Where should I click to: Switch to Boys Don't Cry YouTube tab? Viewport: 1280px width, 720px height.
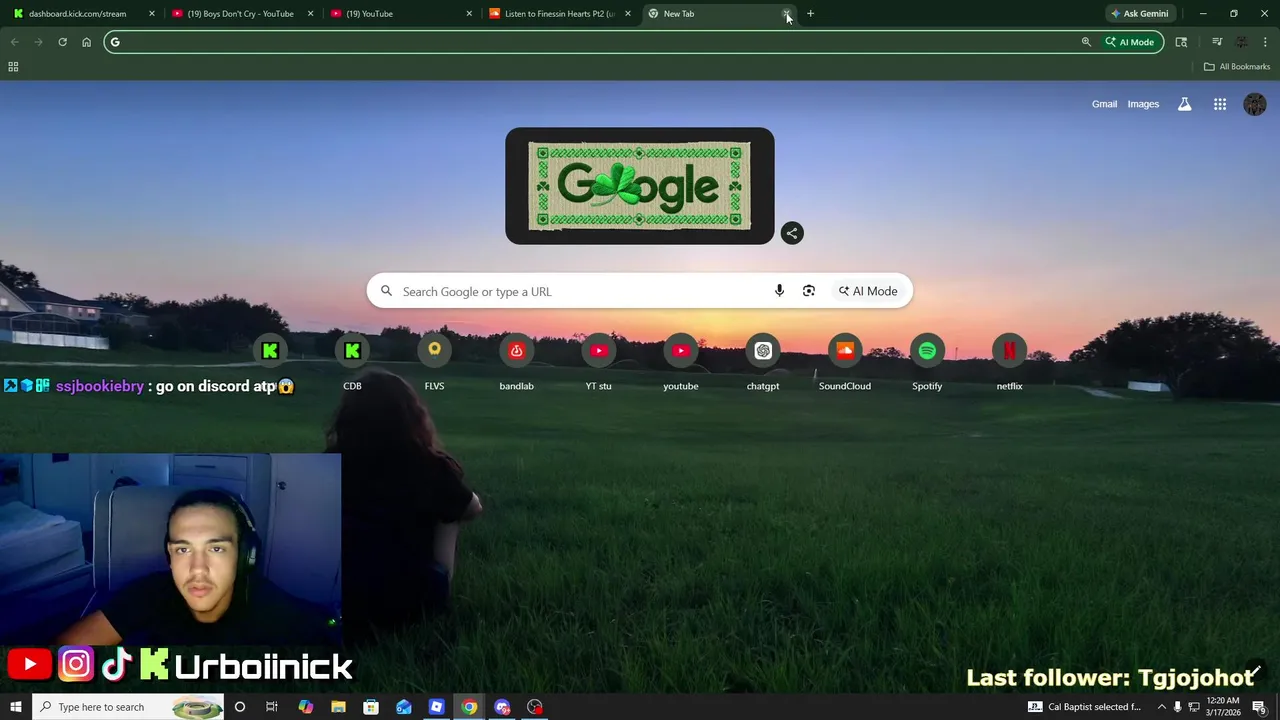point(240,14)
